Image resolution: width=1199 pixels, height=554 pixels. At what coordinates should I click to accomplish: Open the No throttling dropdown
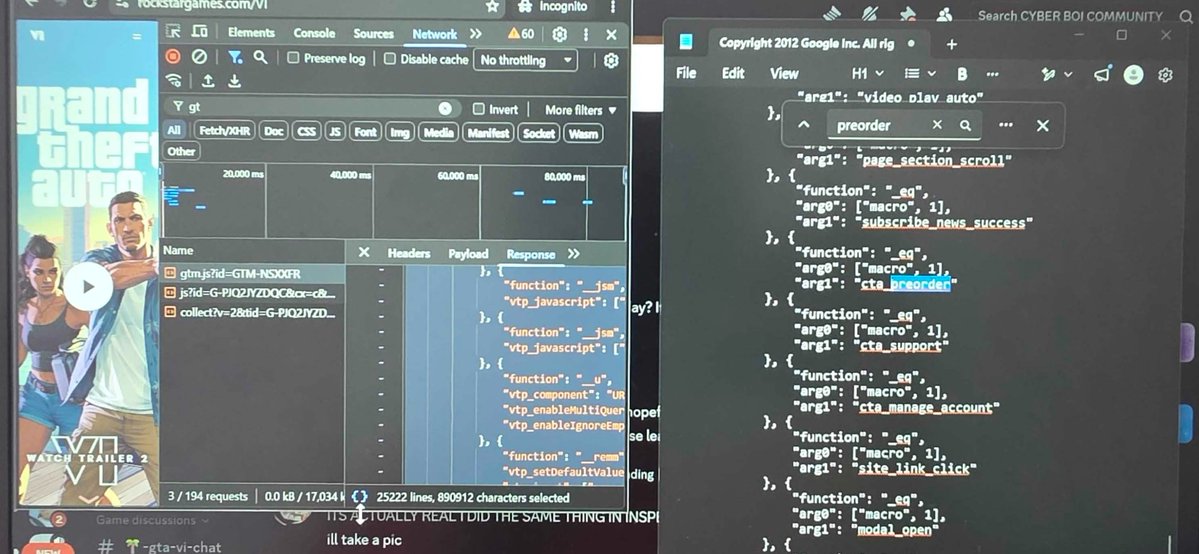(x=526, y=60)
